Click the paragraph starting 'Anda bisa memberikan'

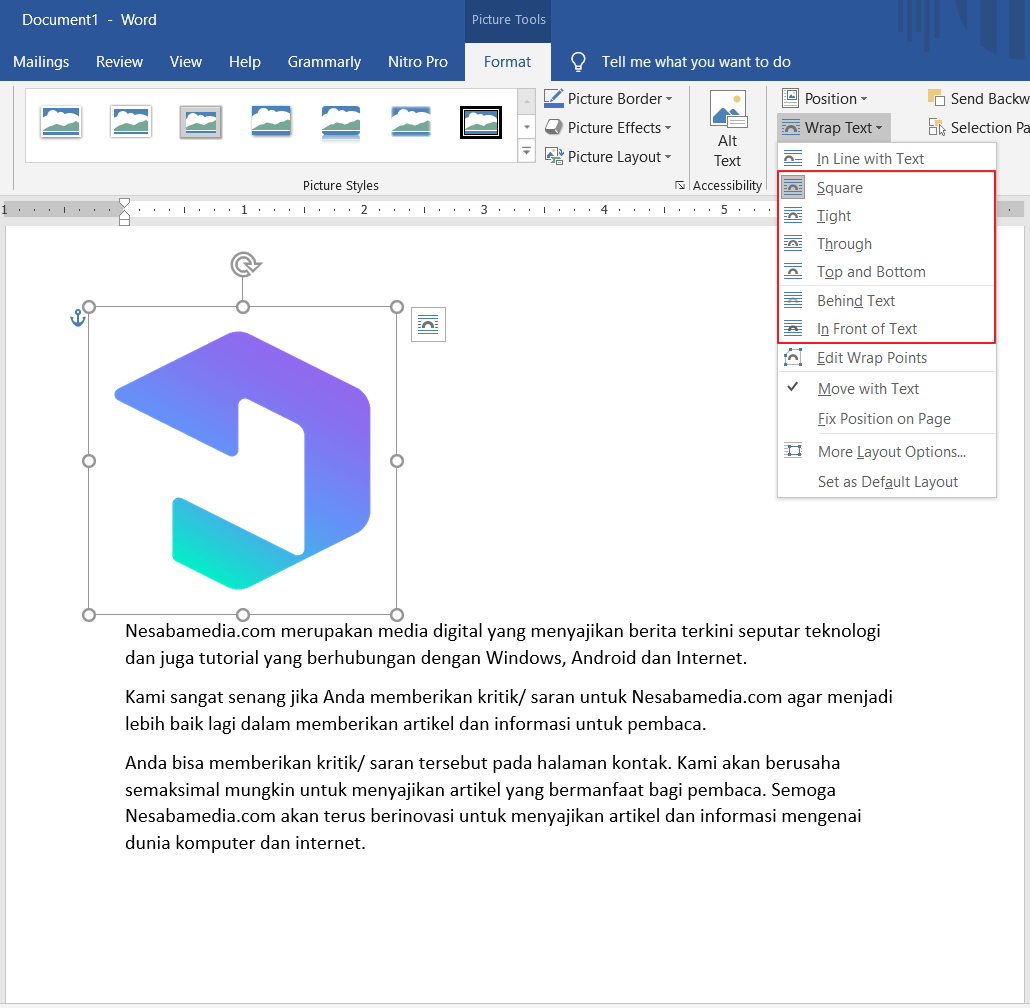pos(493,802)
